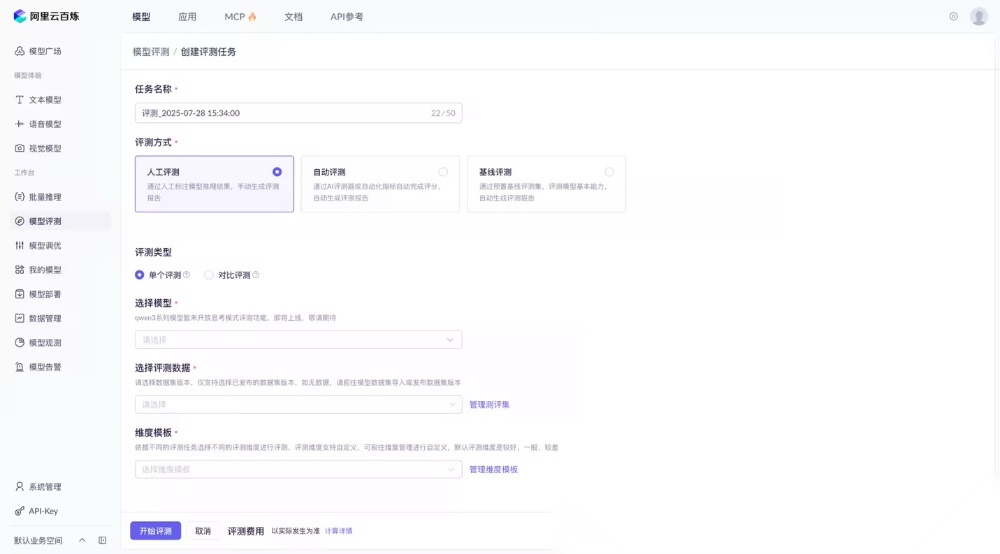Open 管理维度模板 link
This screenshot has width=1000, height=554.
[x=494, y=469]
